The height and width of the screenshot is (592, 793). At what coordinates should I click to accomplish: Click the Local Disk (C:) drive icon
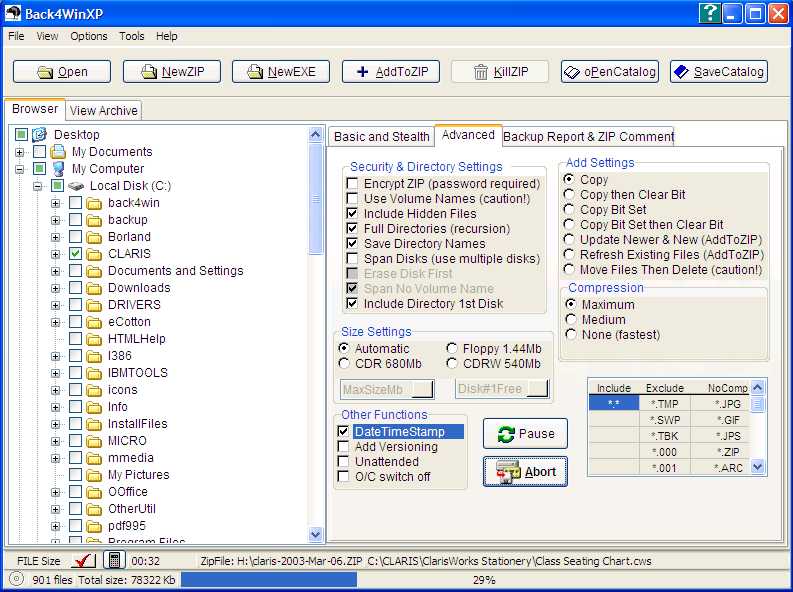pos(76,186)
